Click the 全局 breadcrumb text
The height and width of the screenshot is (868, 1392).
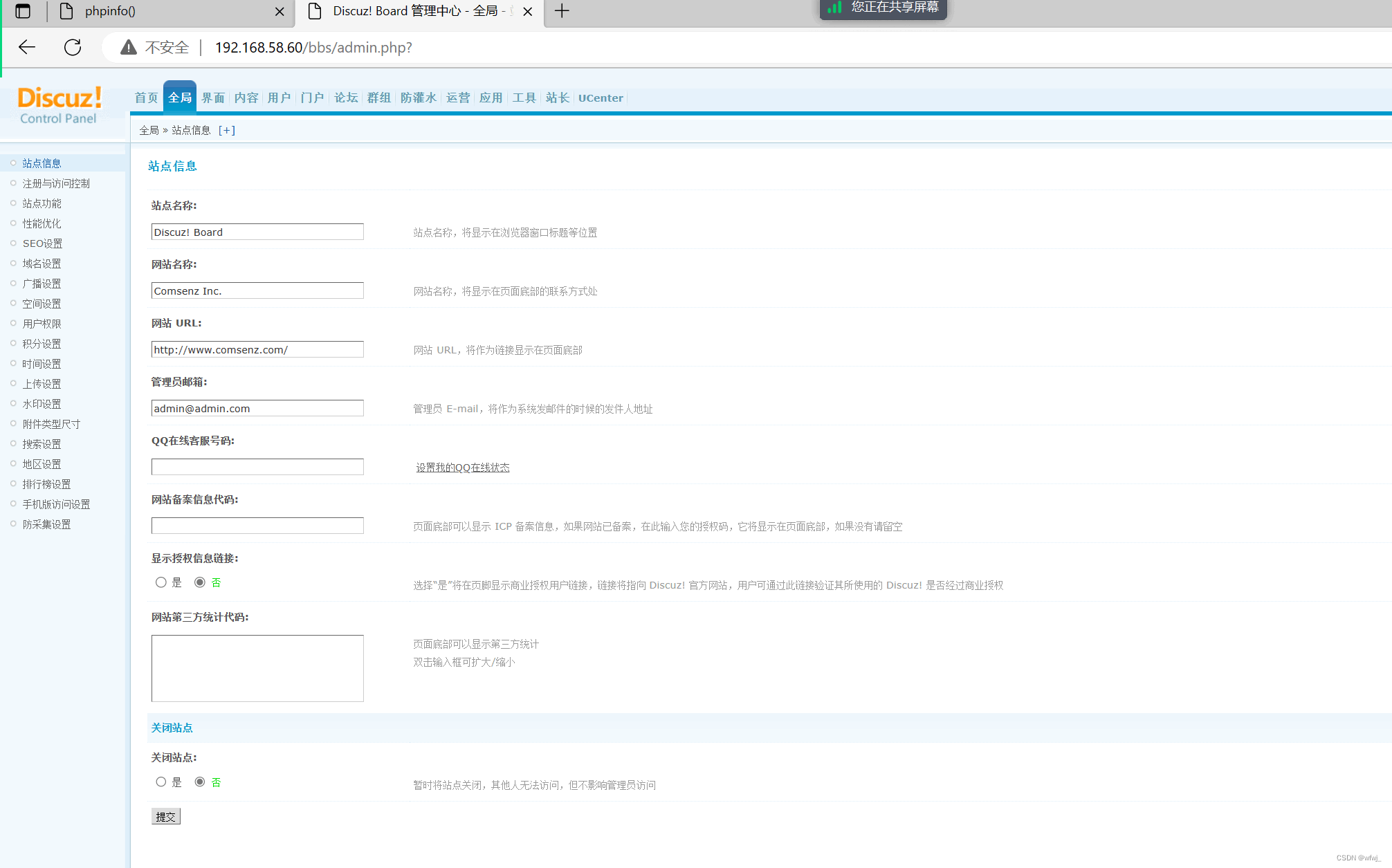coord(149,130)
